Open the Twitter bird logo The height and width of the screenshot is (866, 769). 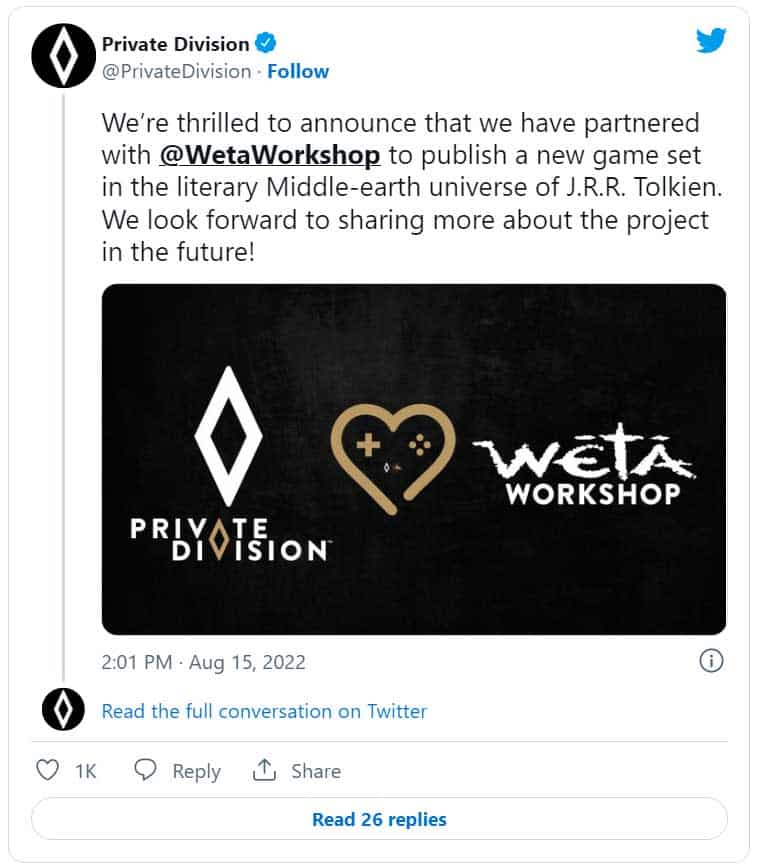pos(711,41)
